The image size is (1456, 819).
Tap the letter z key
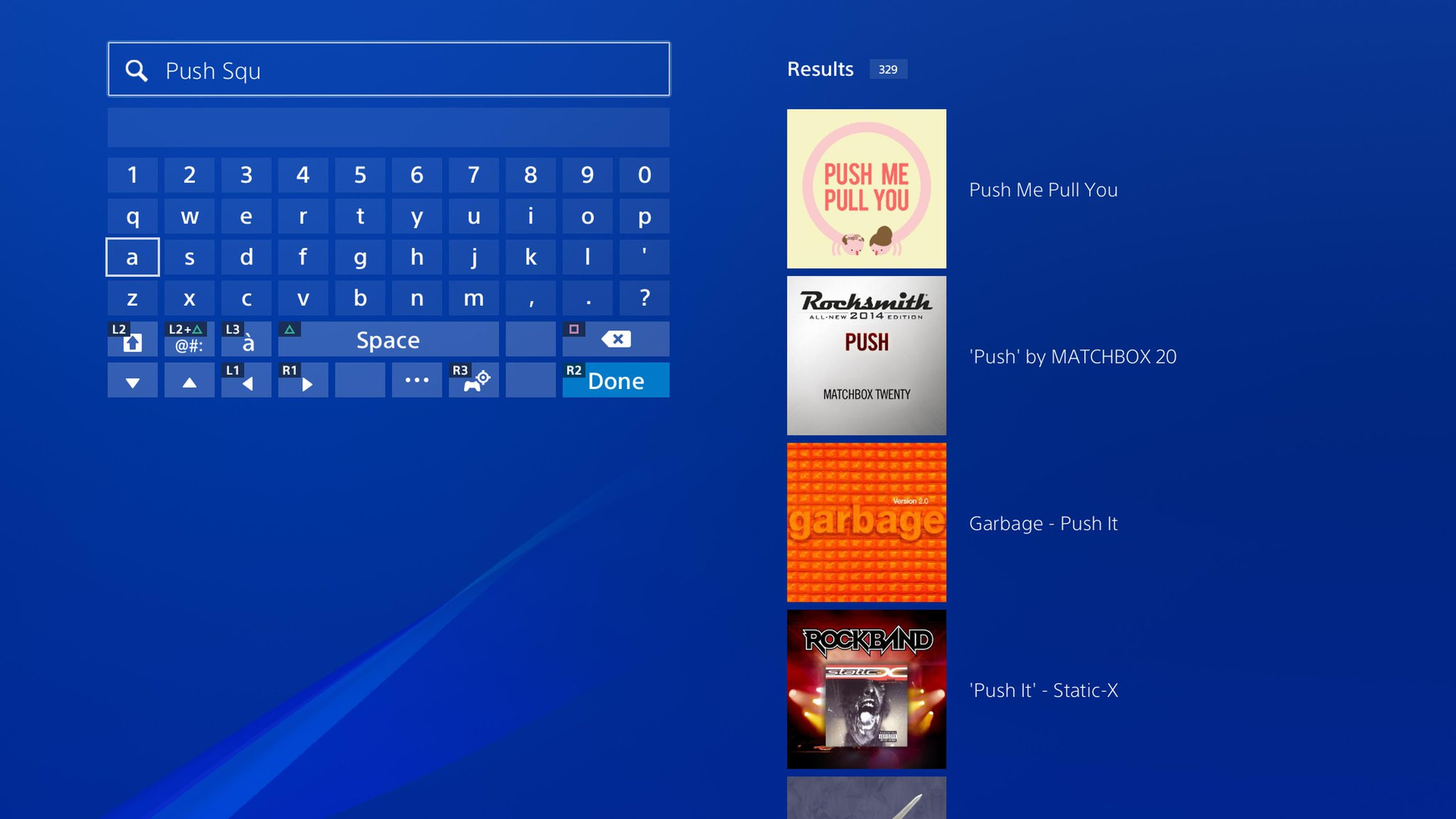(132, 298)
